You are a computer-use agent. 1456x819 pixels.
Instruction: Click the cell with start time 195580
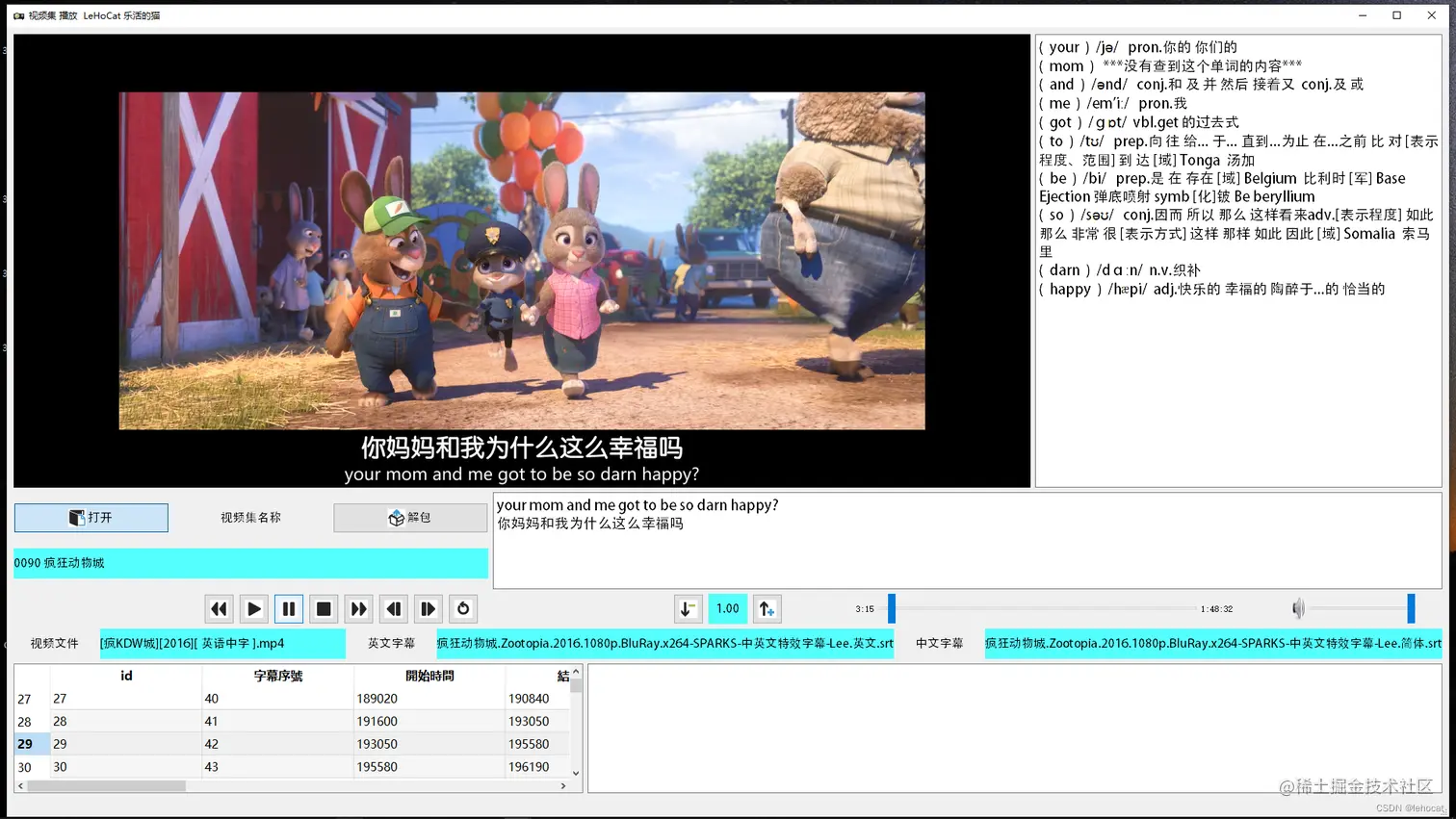coord(429,767)
